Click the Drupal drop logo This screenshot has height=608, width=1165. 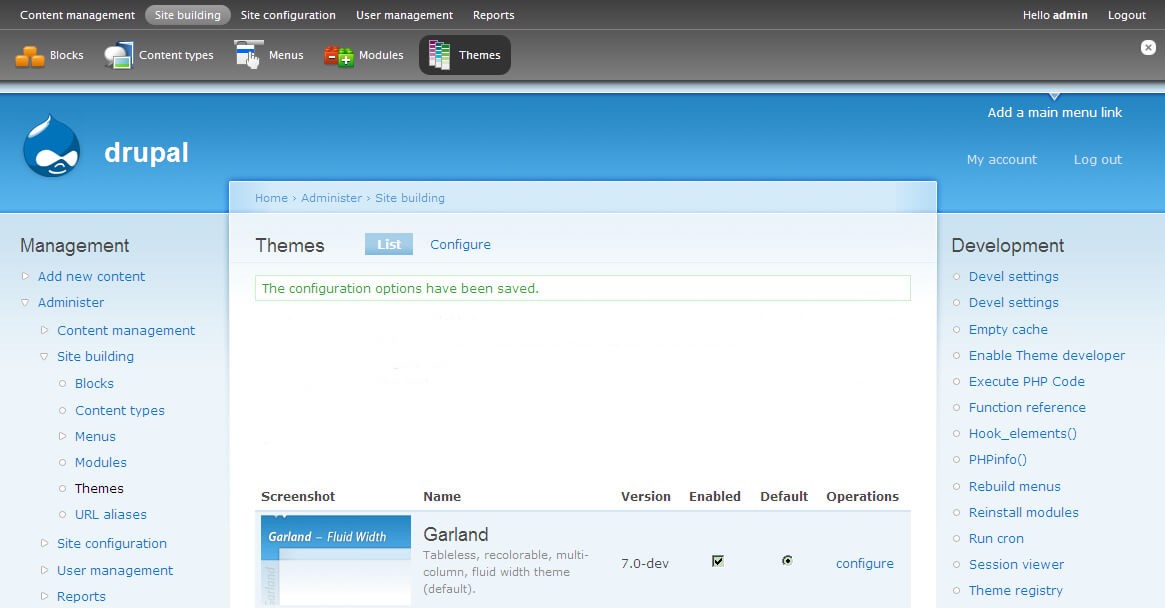tap(51, 146)
